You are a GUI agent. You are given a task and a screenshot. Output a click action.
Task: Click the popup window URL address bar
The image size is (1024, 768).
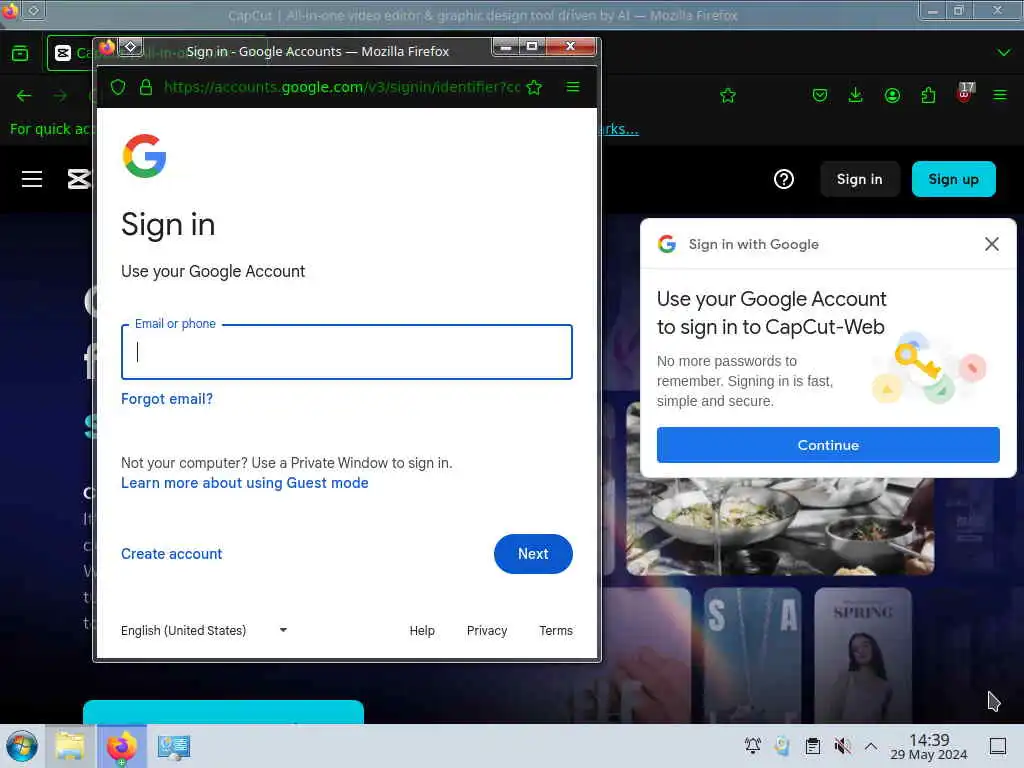[342, 87]
